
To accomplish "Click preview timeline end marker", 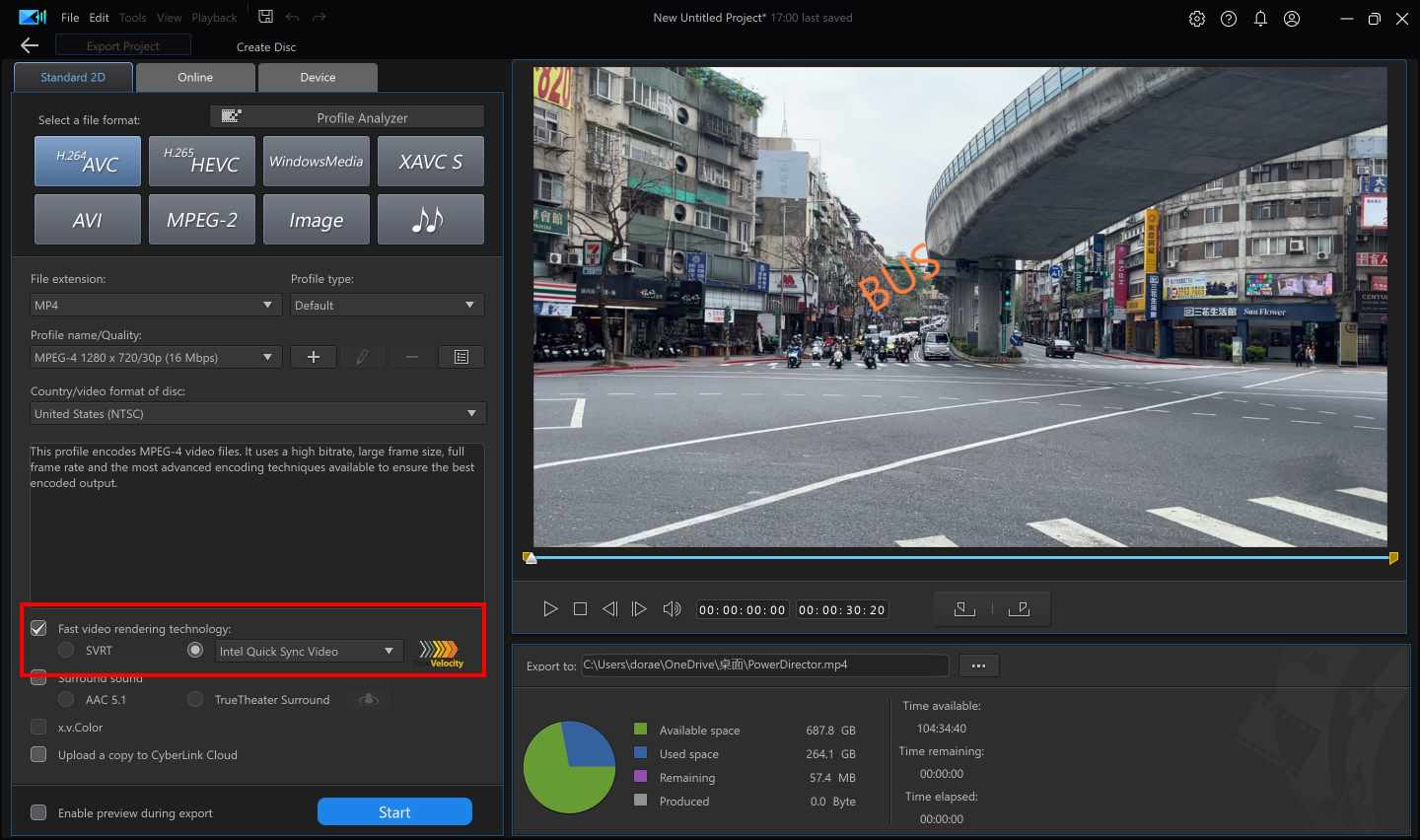I will pos(1393,558).
